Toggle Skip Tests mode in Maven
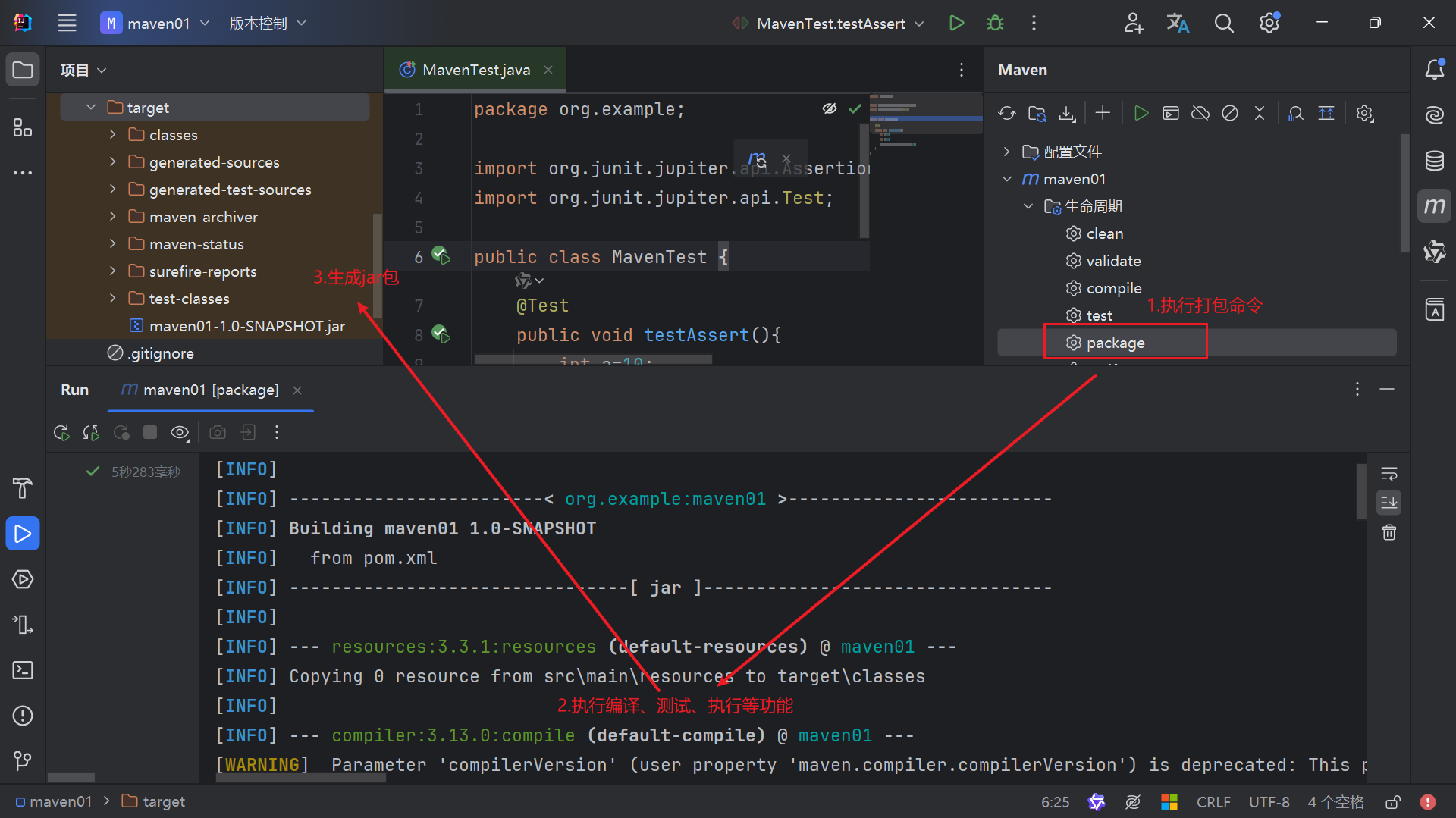 (x=1230, y=113)
